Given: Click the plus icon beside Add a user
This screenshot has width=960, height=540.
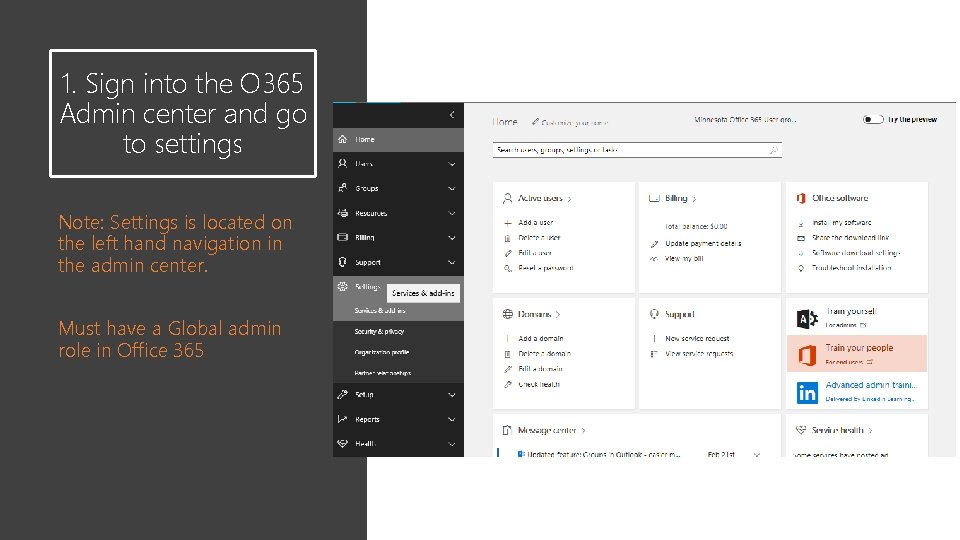Looking at the screenshot, I should click(x=508, y=223).
